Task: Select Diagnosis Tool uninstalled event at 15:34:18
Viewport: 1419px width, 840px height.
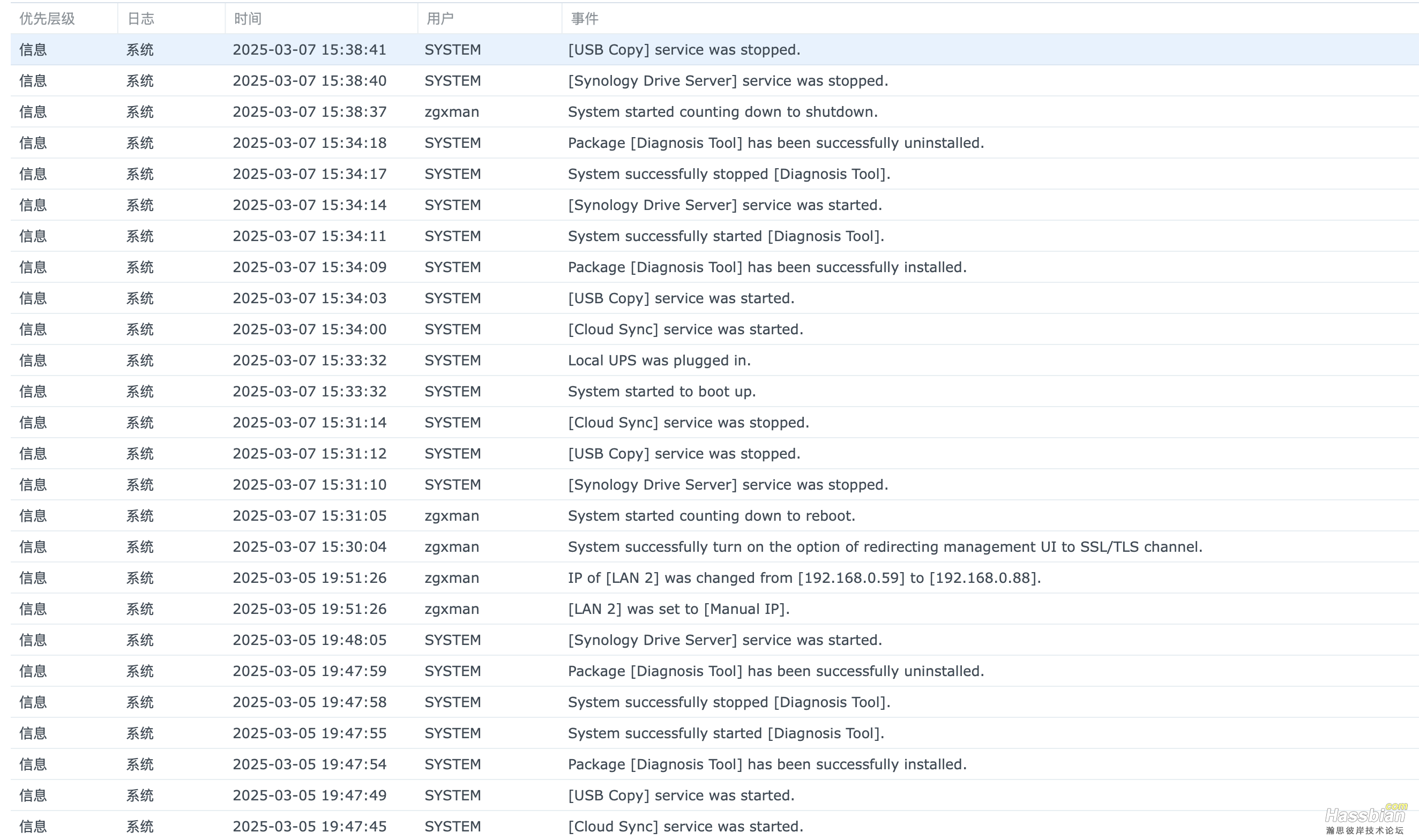Action: 776,143
